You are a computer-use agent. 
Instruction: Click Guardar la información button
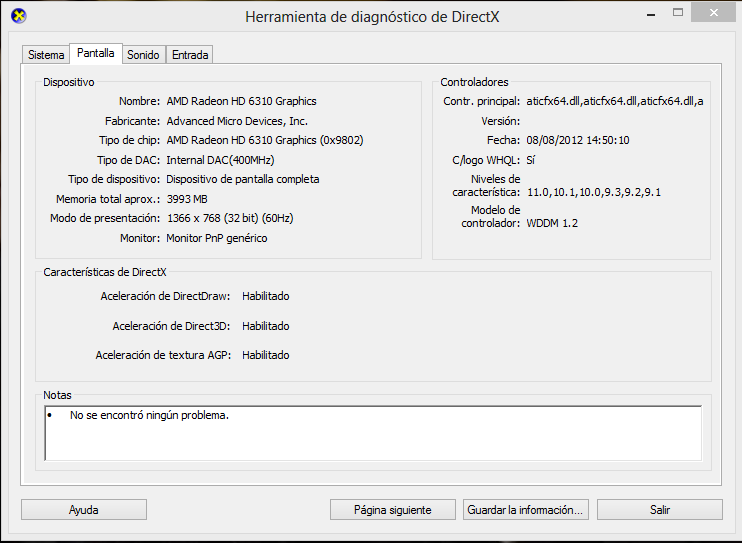tap(526, 510)
